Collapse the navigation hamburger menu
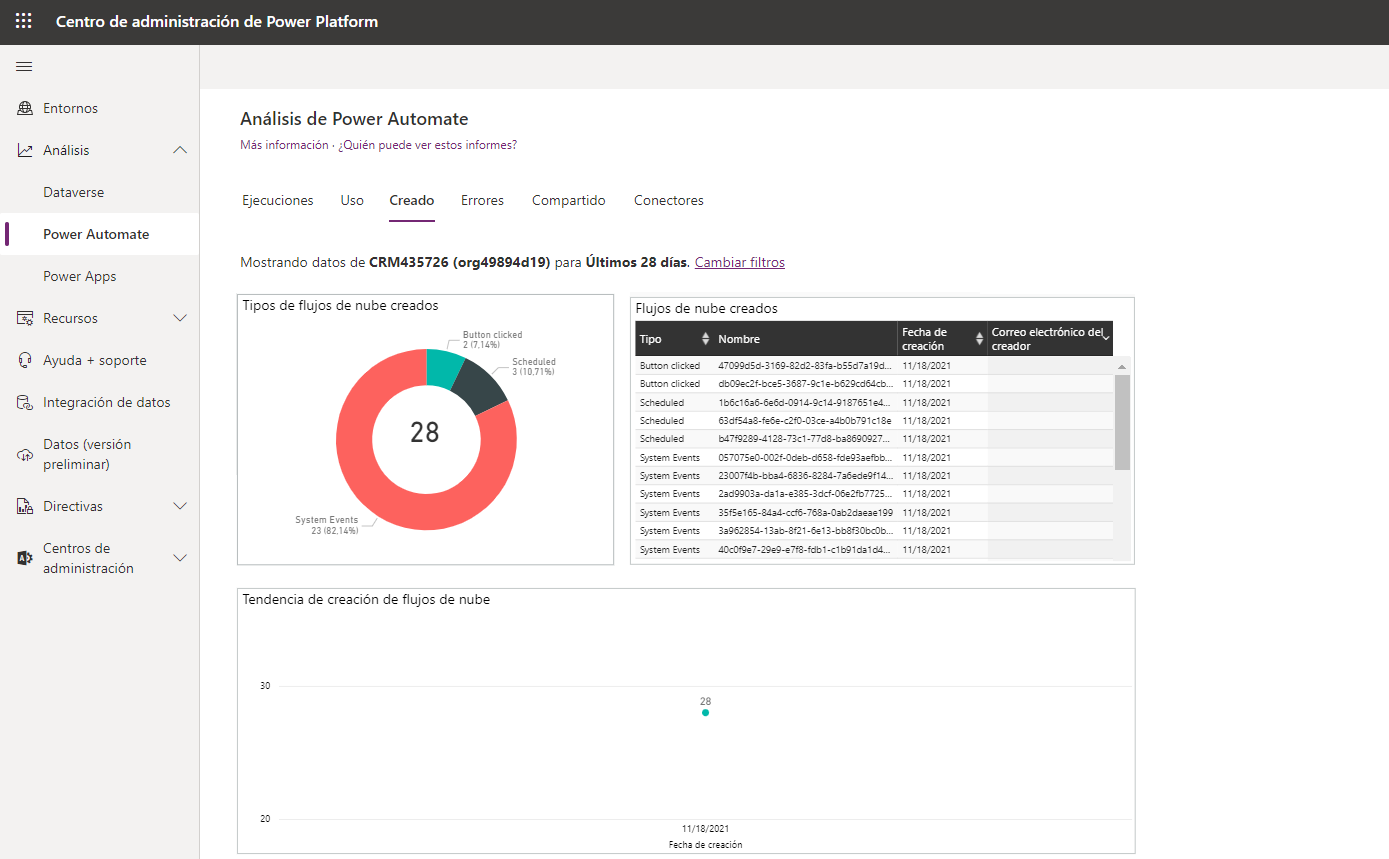Screen dimensions: 1389x859 (24, 67)
